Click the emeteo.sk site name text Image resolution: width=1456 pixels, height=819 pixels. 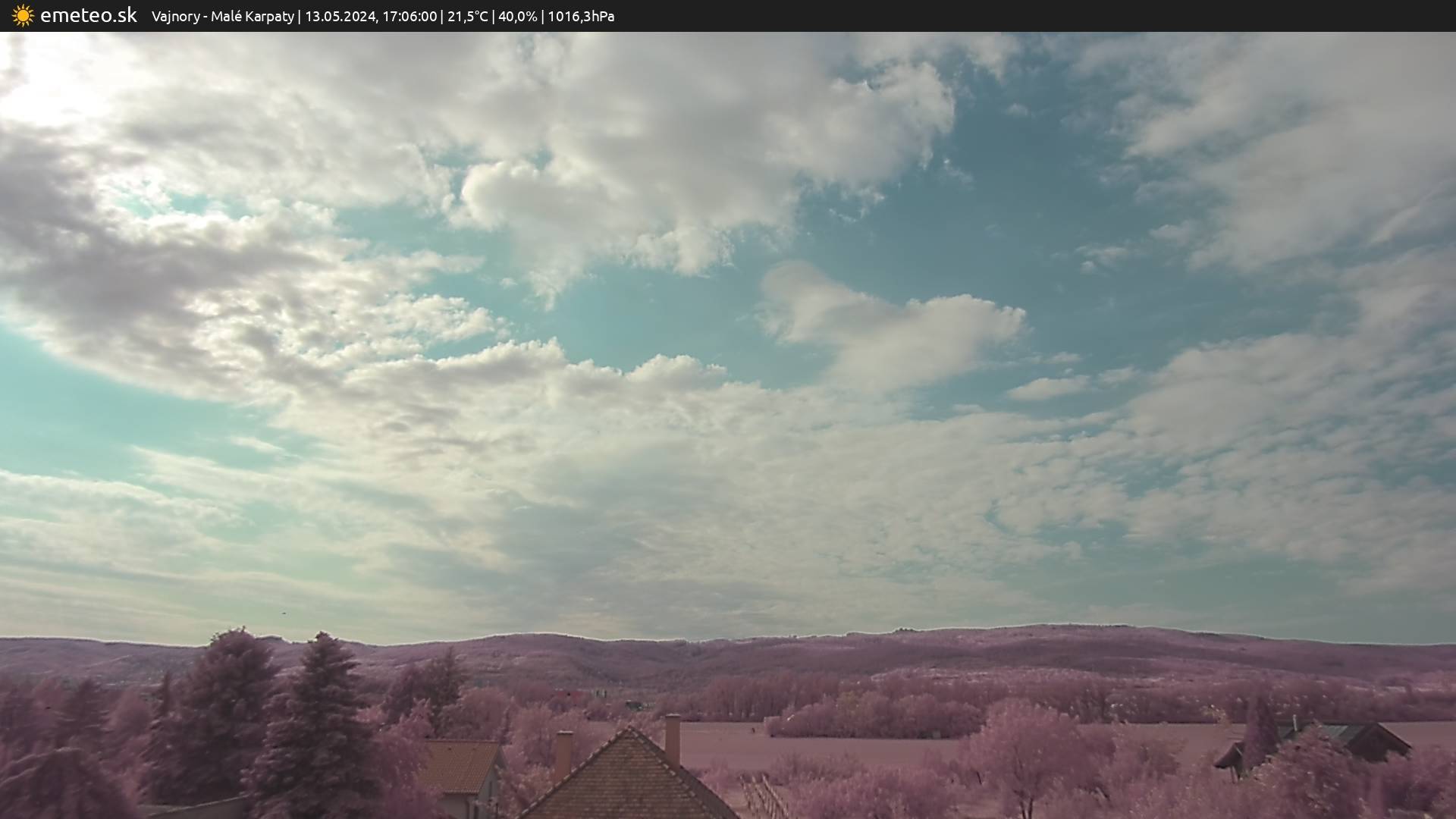pyautogui.click(x=89, y=15)
